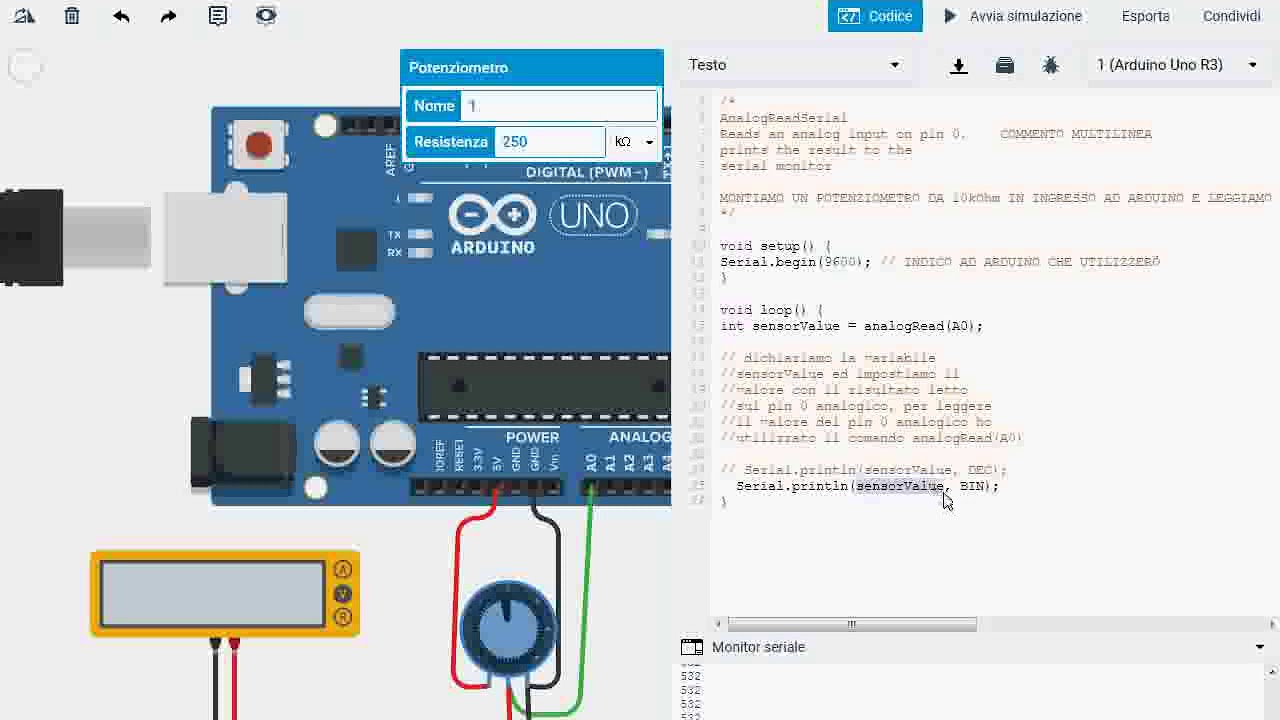Click void loop() line in editor

[771, 310]
